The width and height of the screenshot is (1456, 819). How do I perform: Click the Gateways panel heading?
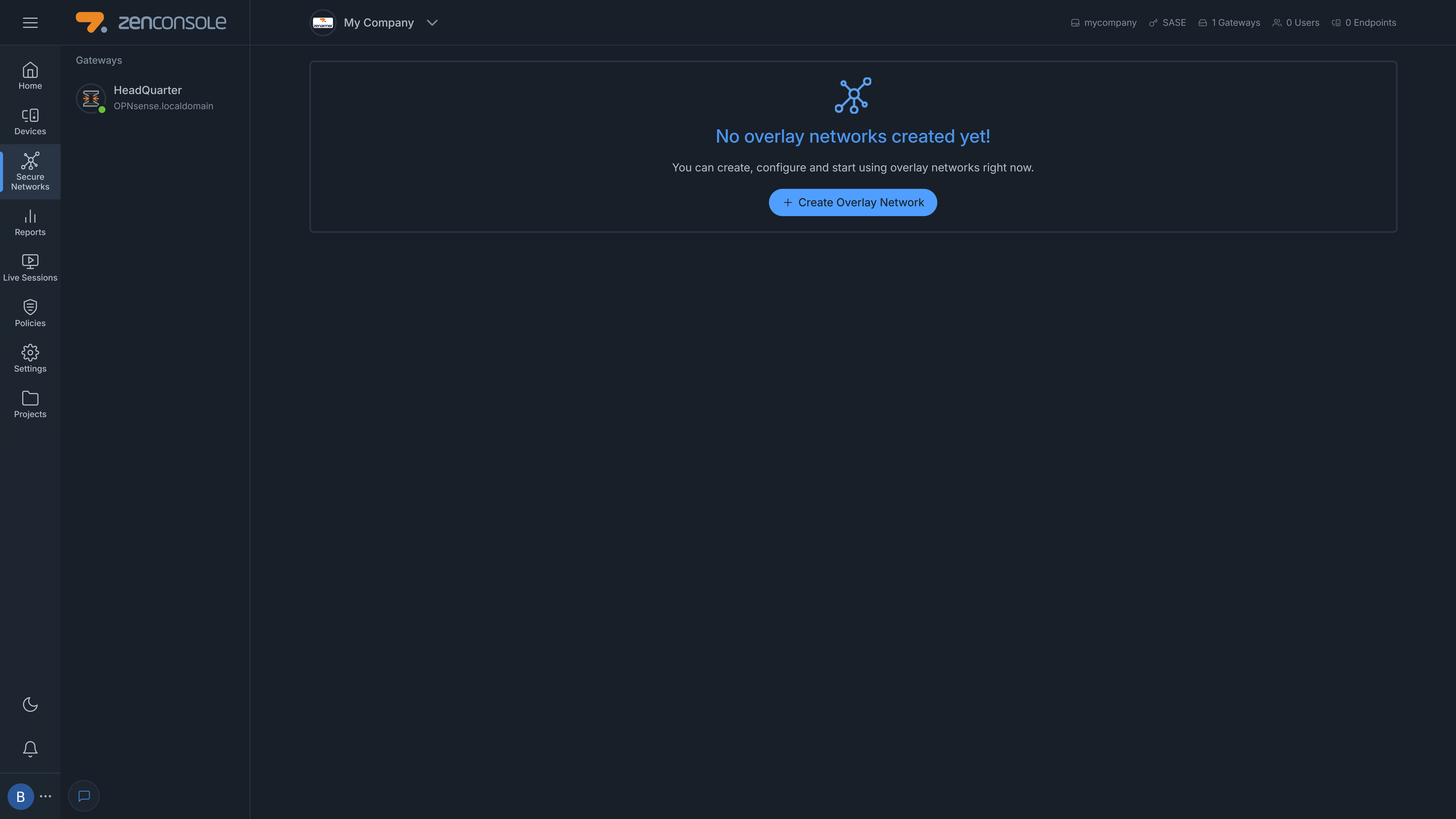click(x=99, y=60)
